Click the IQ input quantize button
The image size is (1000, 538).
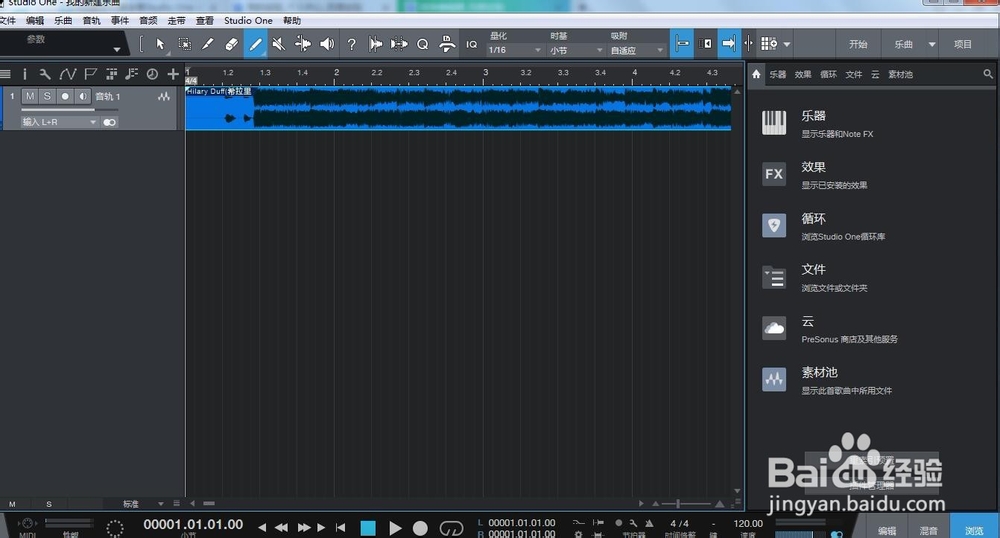pyautogui.click(x=471, y=45)
